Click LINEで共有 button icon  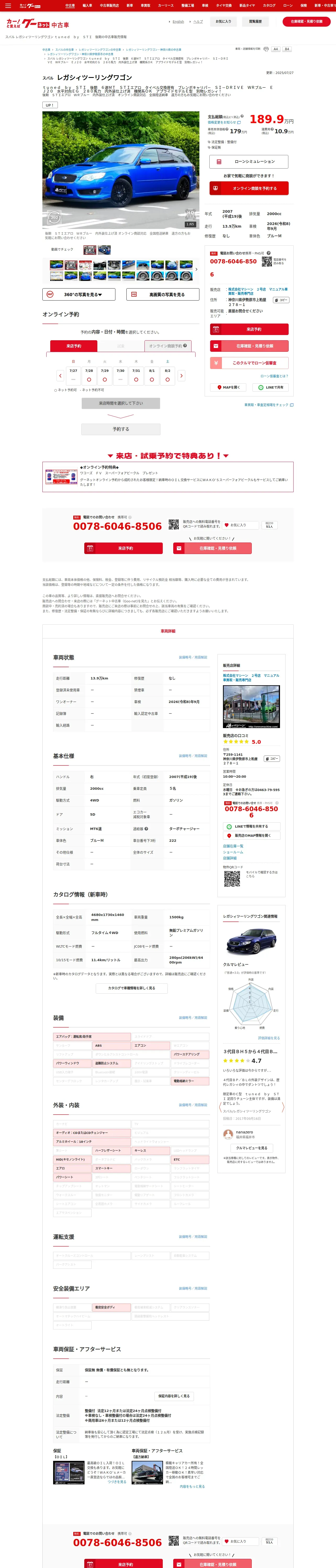[x=261, y=387]
